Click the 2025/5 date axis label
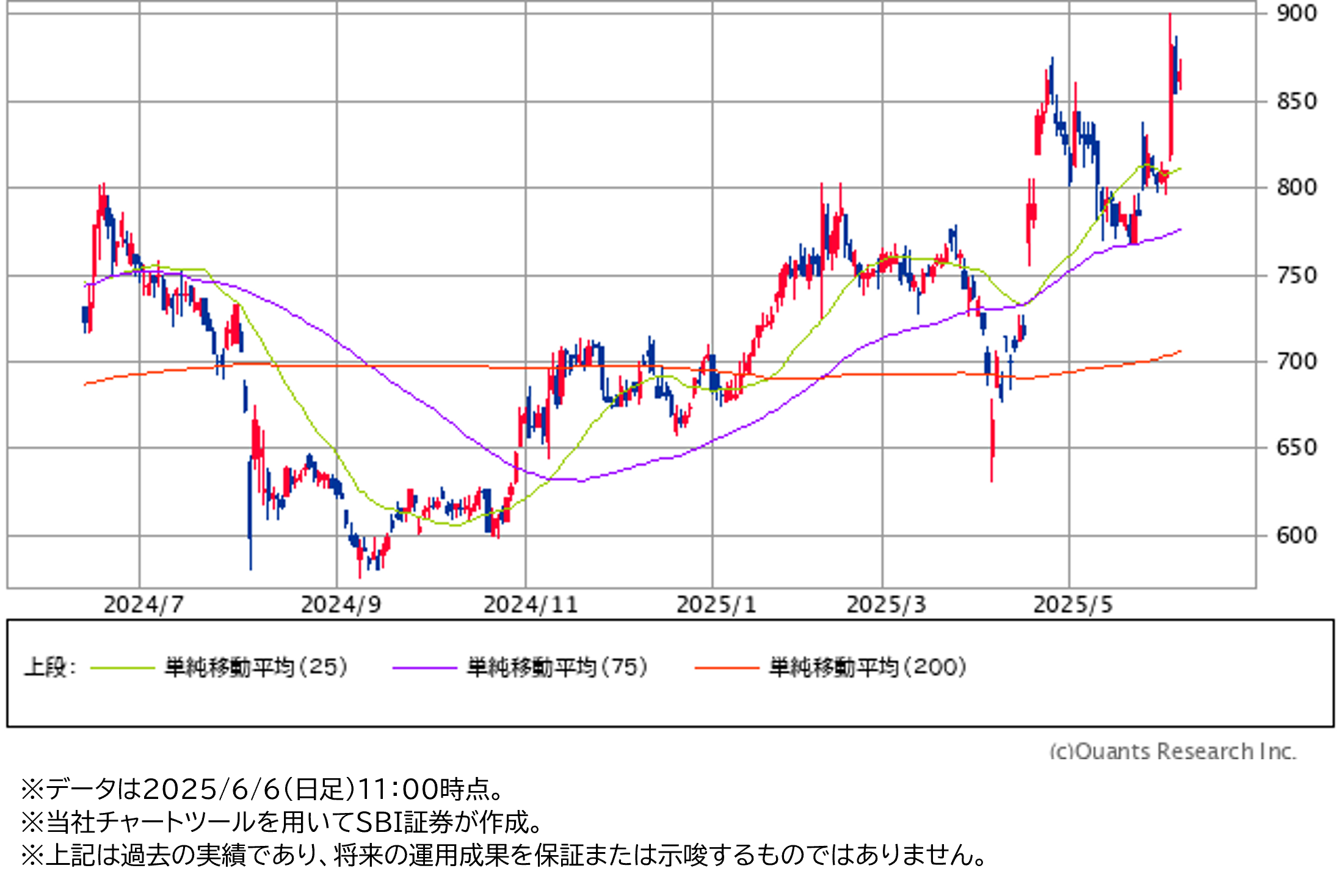 [1073, 605]
